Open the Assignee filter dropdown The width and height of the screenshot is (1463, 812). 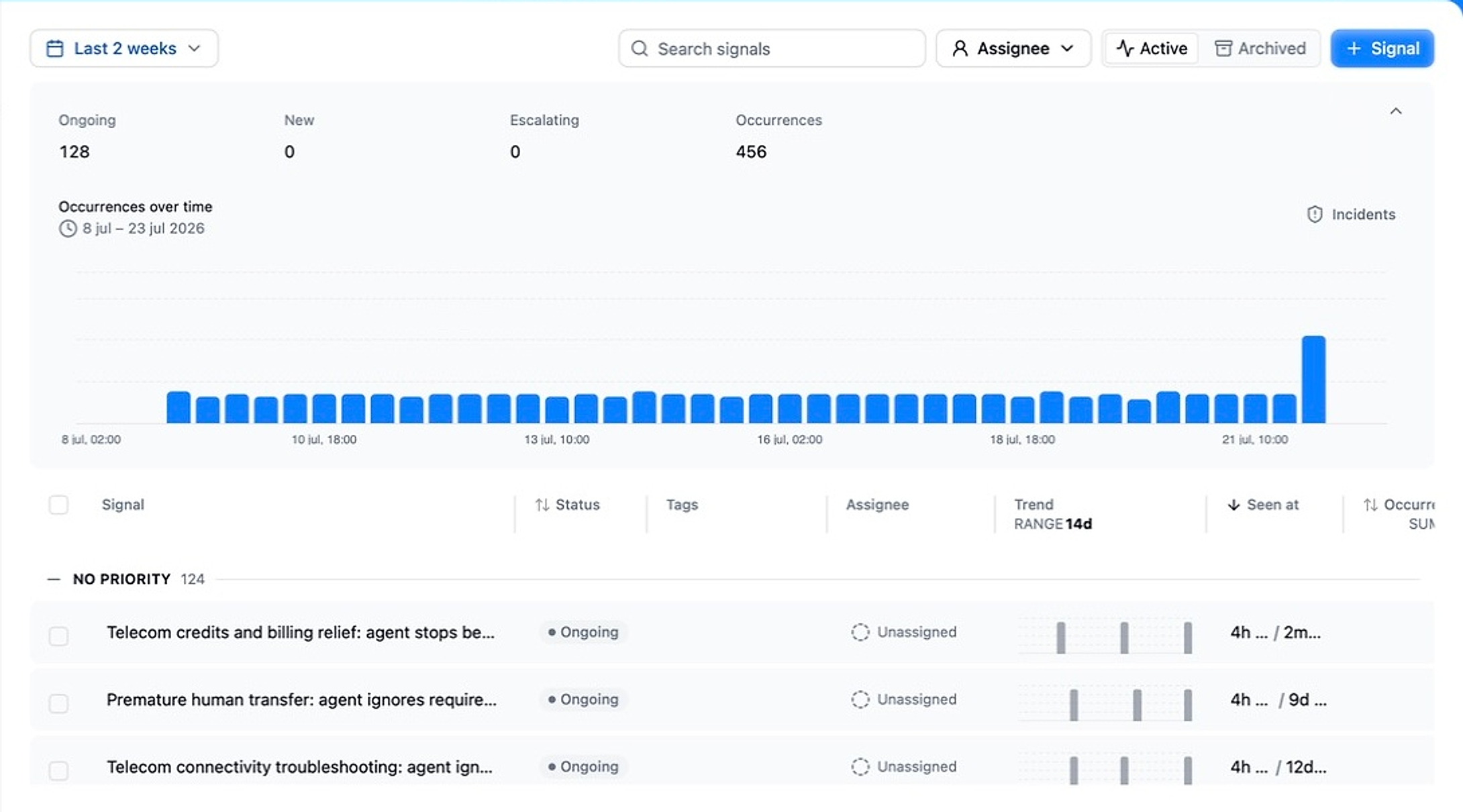(1013, 48)
